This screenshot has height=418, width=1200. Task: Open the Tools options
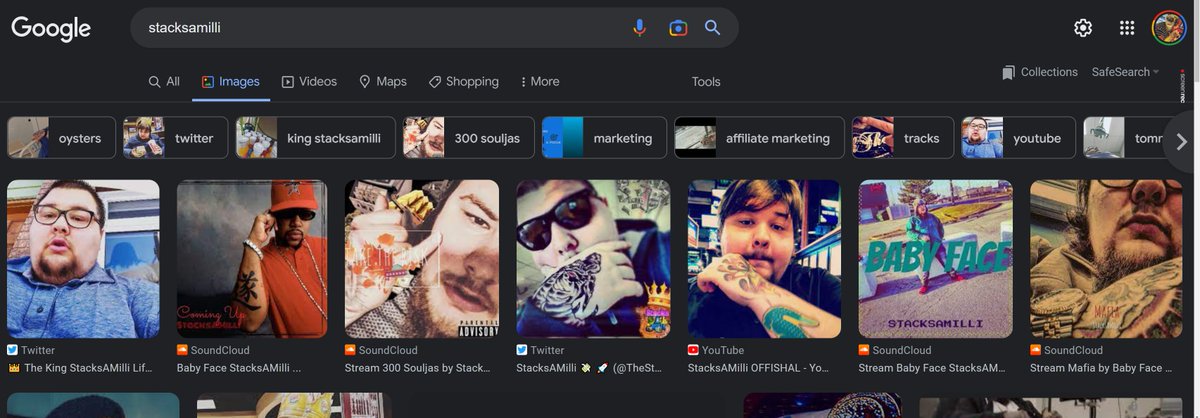[x=706, y=82]
